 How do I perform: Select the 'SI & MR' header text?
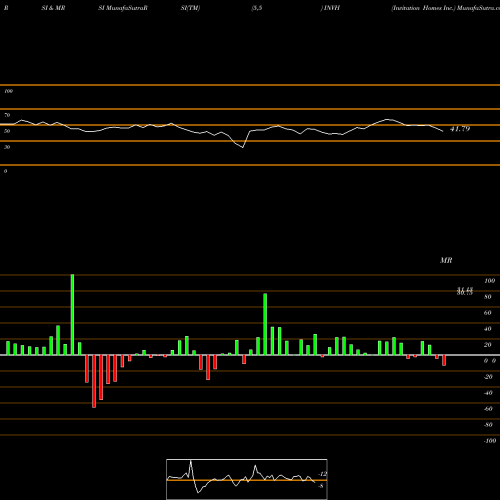click(53, 8)
